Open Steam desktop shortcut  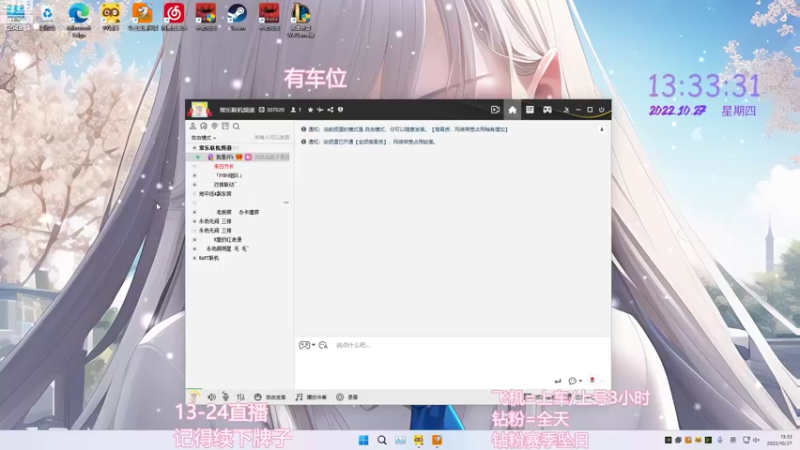[237, 17]
